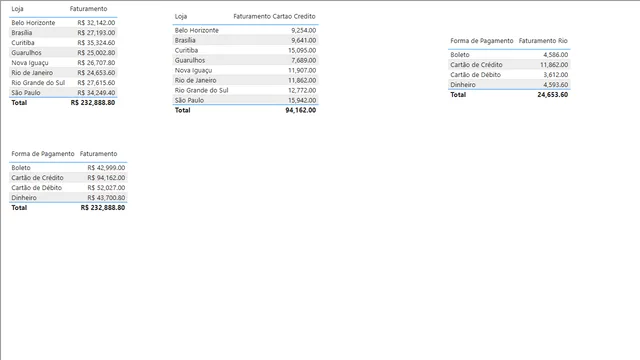Click the R$ 232,888.80 total in the lower table
This screenshot has width=640, height=360.
coord(103,208)
